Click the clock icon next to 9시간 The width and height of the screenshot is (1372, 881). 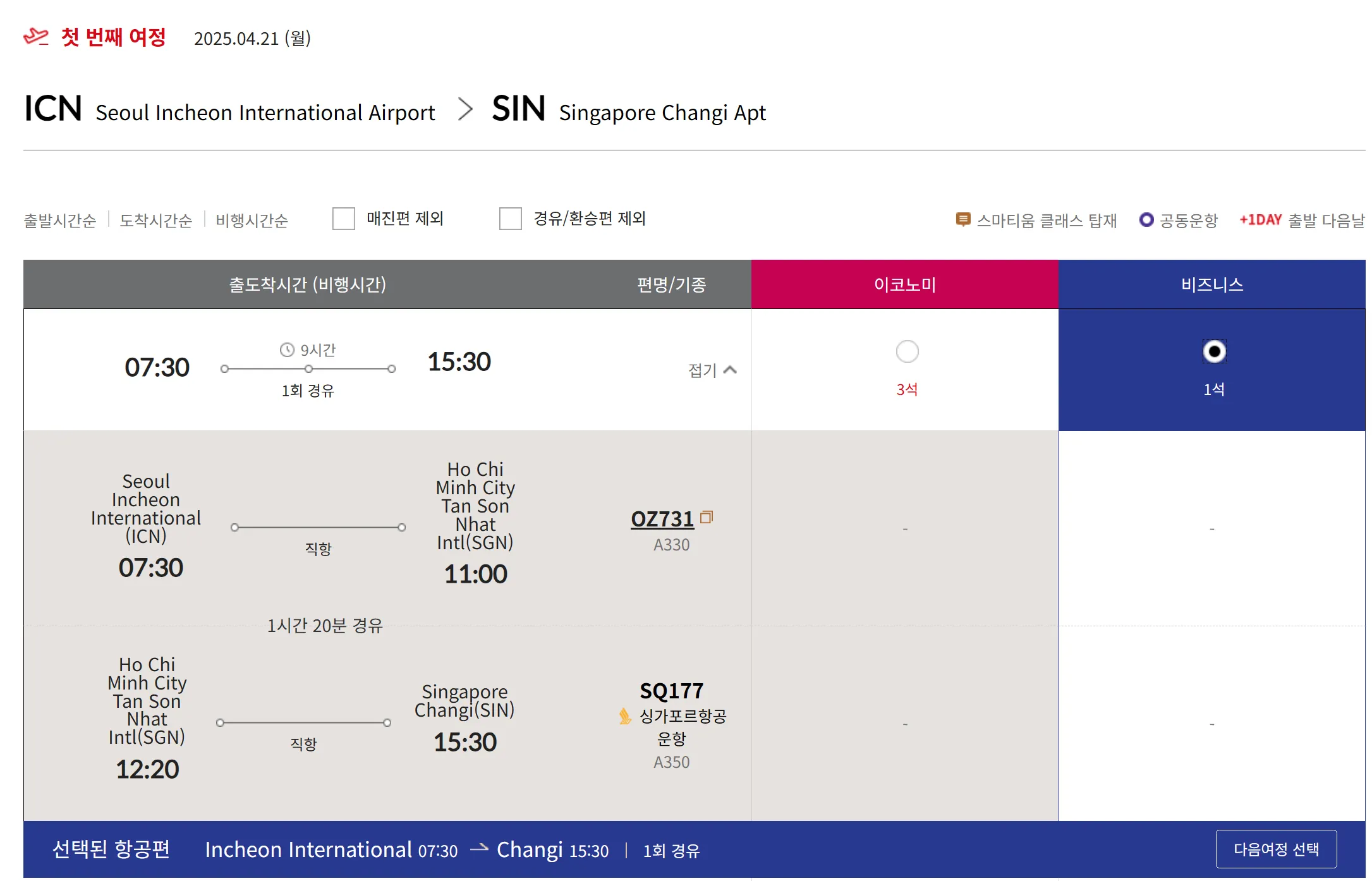point(287,349)
